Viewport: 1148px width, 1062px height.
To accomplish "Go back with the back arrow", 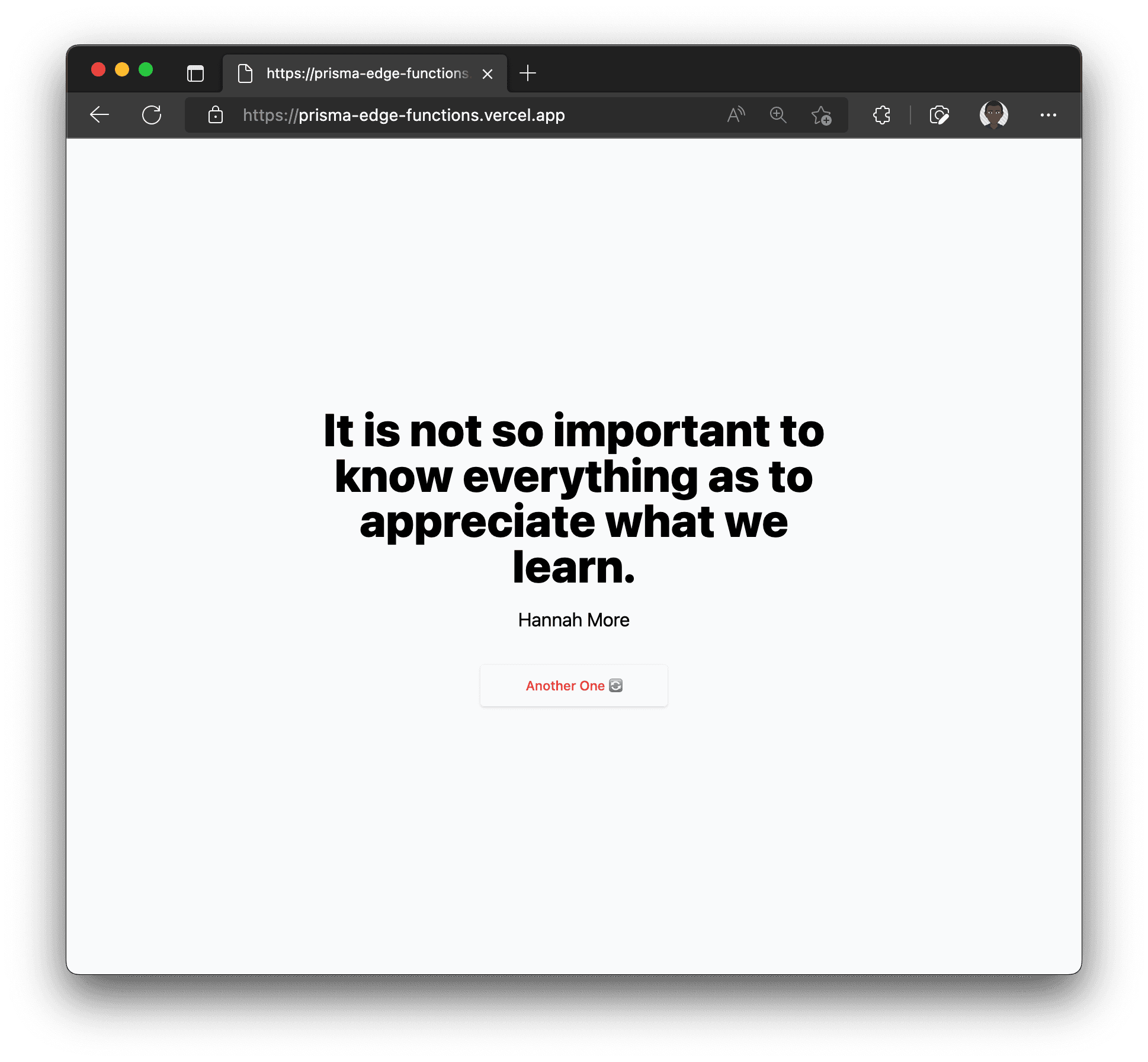I will coord(100,115).
